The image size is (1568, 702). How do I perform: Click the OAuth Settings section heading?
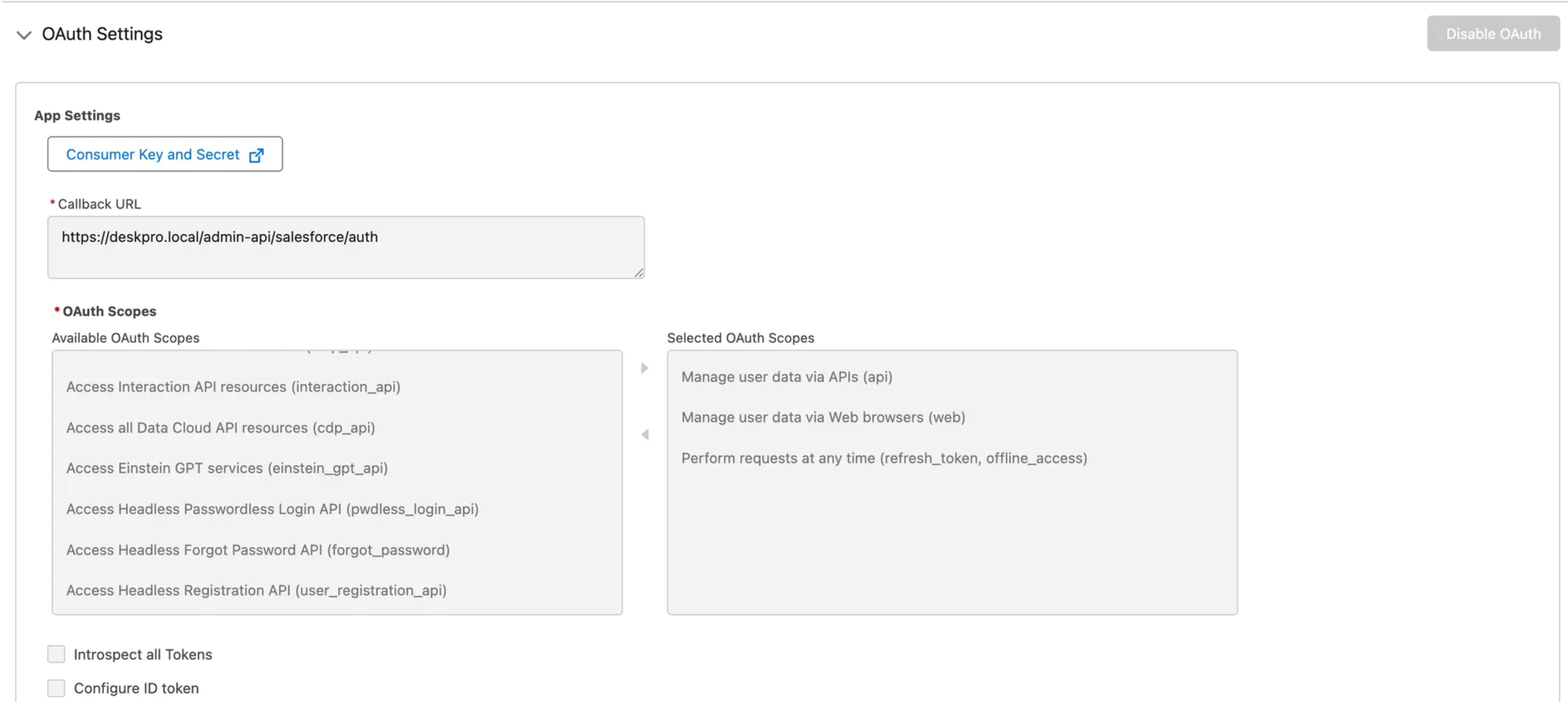[102, 34]
